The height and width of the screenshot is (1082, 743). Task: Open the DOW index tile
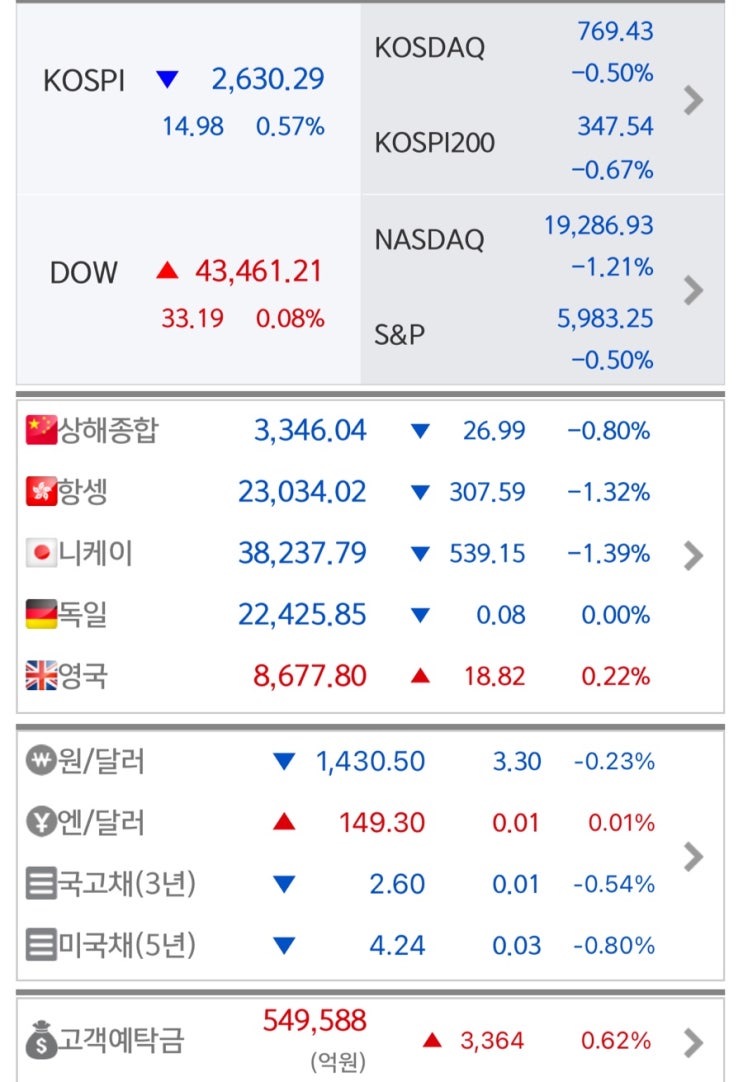pyautogui.click(x=188, y=290)
